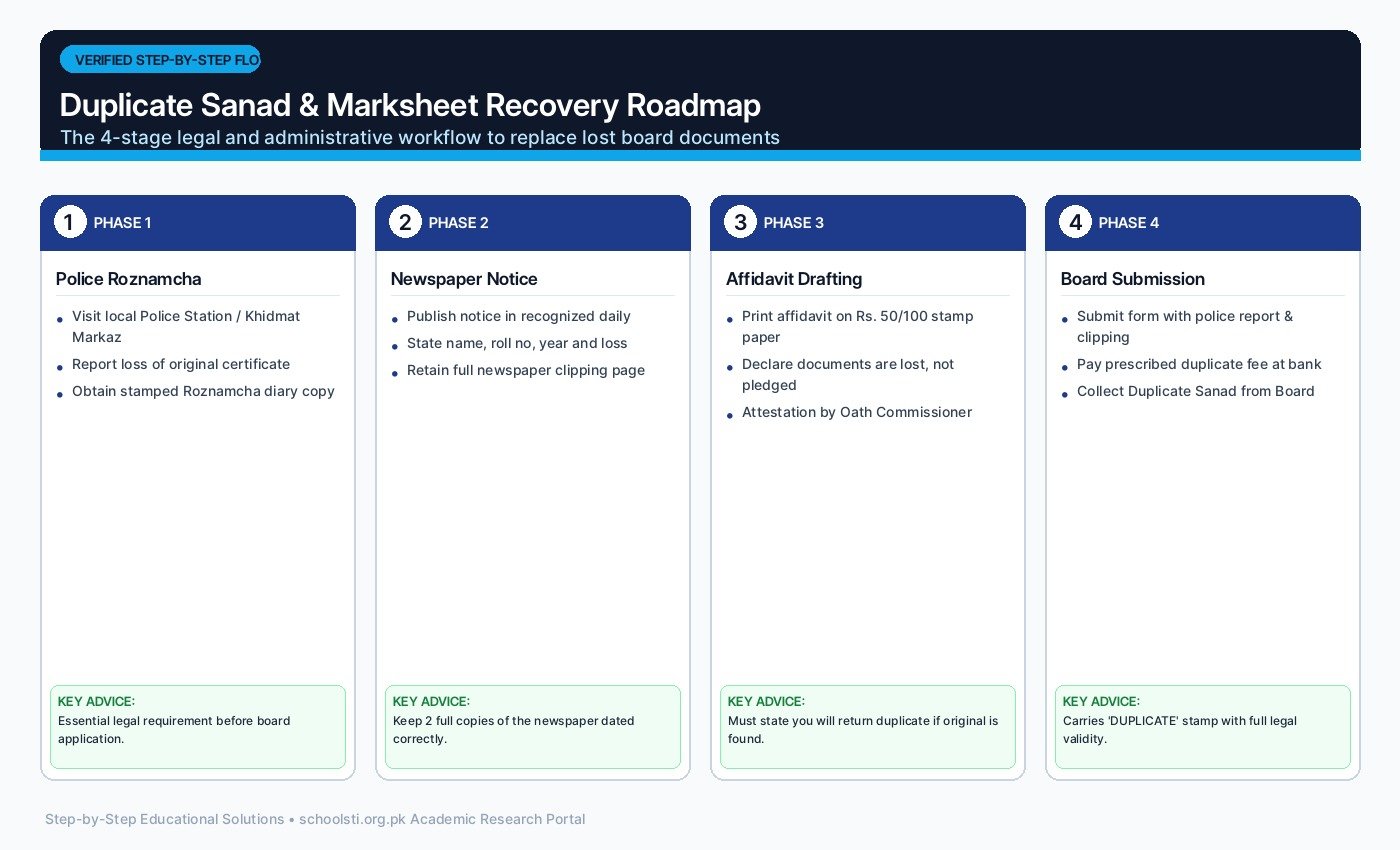Click the Police Roznamcha heading
The image size is (1400, 850).
128,279
